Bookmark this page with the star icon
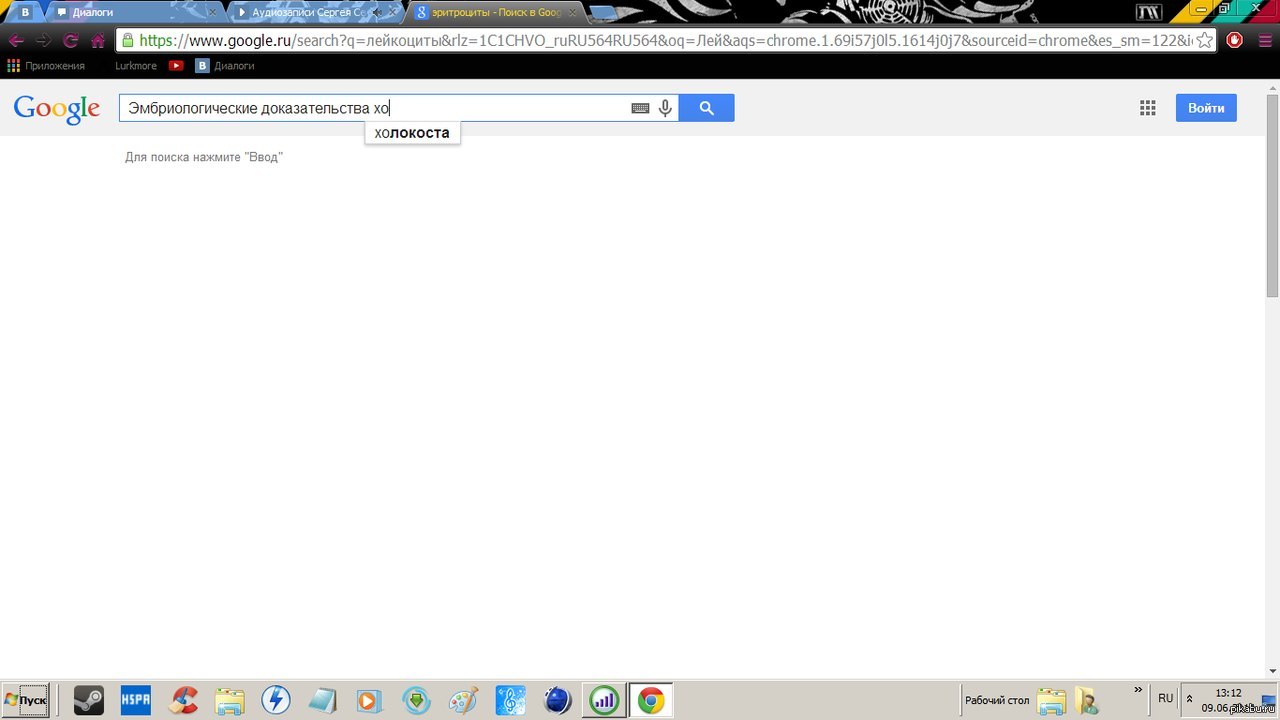 coord(1204,40)
